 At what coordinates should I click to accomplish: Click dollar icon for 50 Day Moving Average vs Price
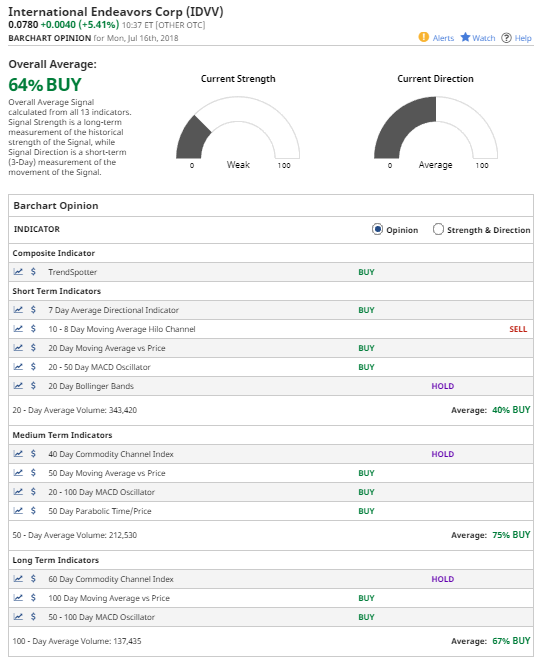point(33,473)
